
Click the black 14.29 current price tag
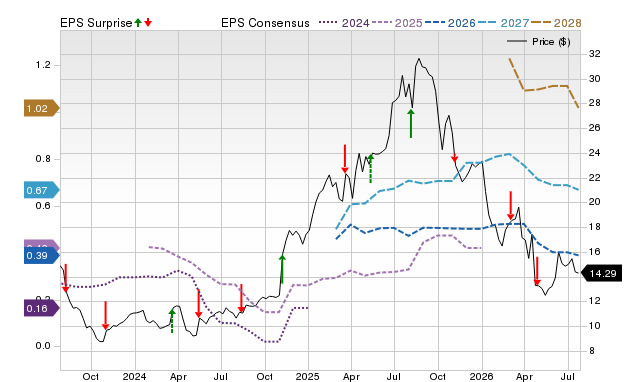point(601,273)
